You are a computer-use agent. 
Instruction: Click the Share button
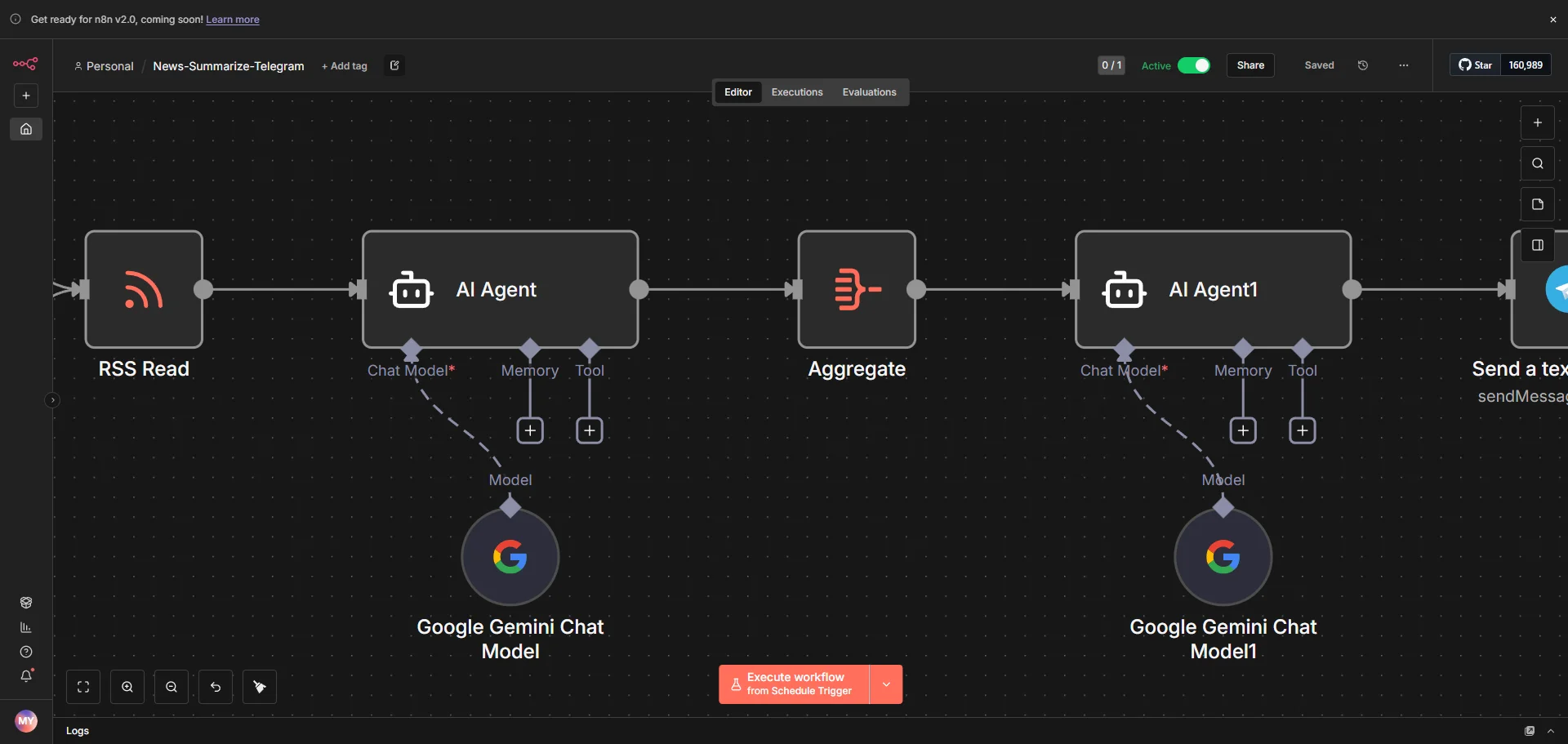coord(1250,65)
